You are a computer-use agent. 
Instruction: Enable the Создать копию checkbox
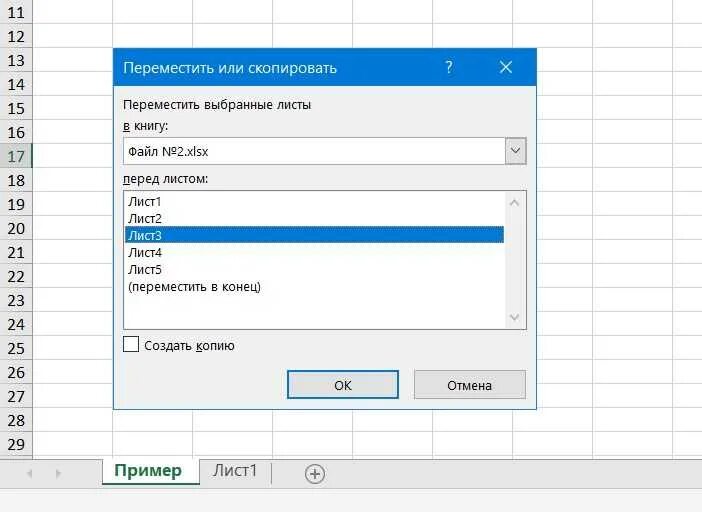pyautogui.click(x=131, y=345)
